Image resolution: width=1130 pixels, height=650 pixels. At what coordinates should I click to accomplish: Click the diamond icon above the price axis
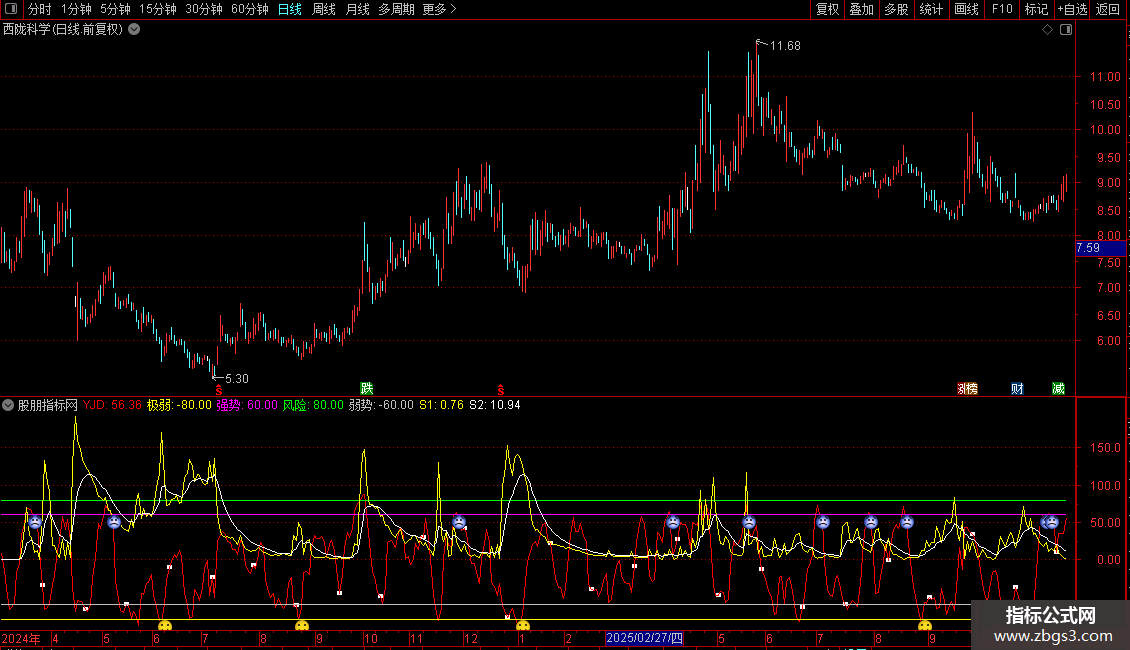[x=1047, y=29]
